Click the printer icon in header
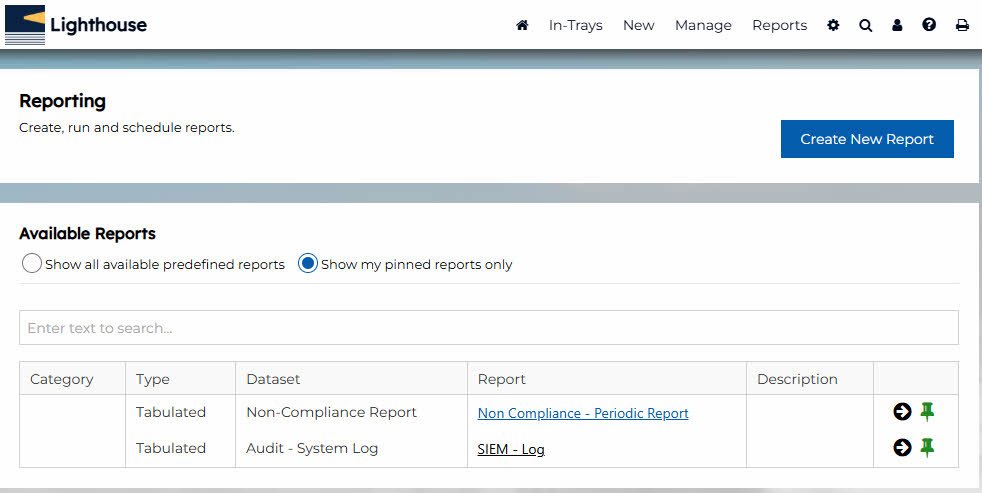 click(x=962, y=25)
